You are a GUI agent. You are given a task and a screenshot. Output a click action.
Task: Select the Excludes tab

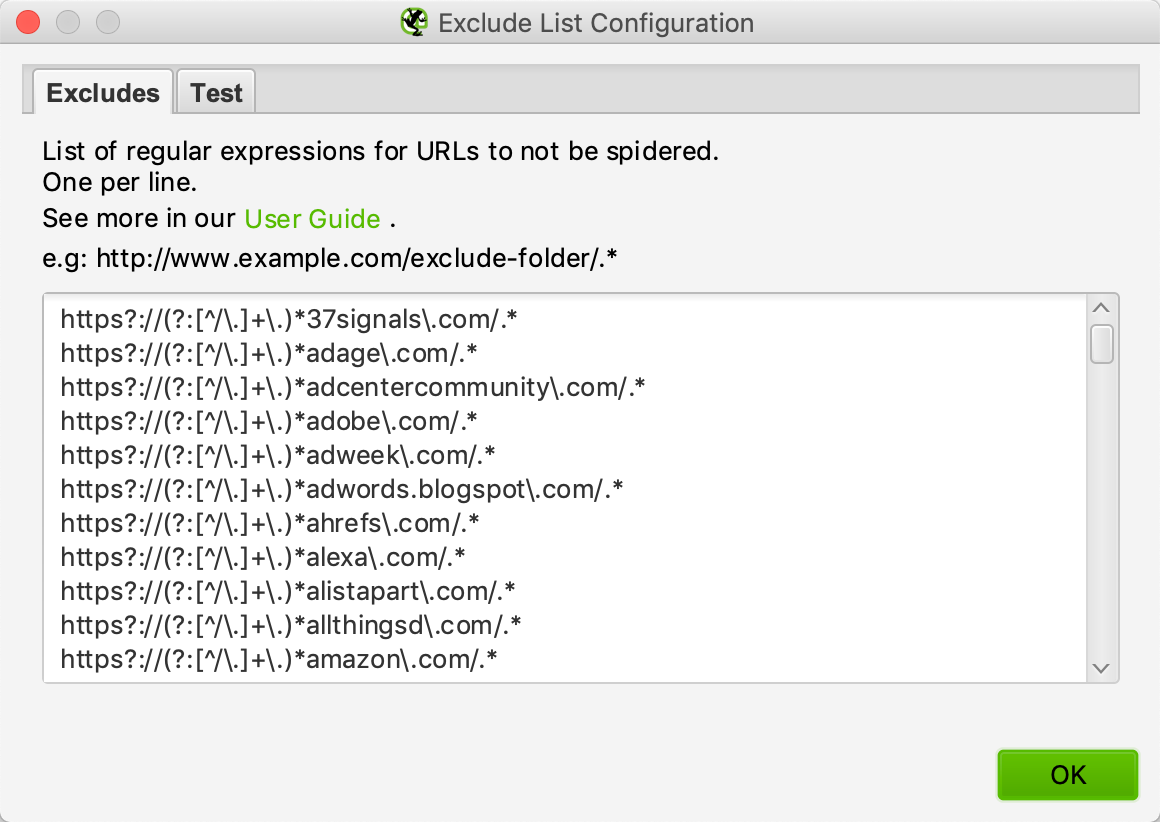(x=103, y=92)
